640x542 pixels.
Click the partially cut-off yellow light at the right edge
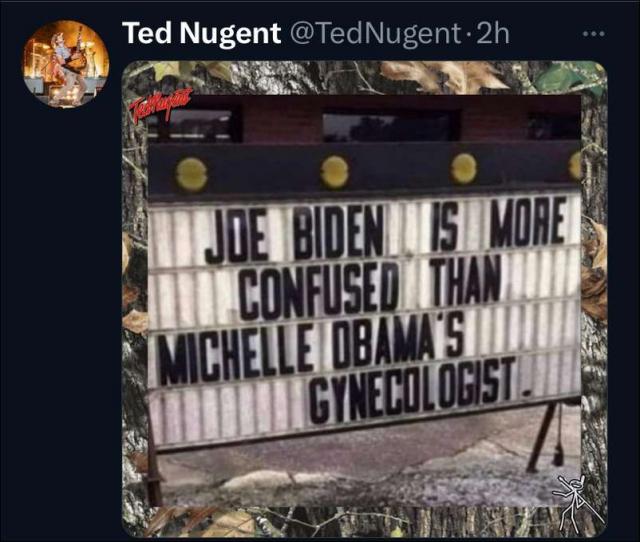pos(575,165)
